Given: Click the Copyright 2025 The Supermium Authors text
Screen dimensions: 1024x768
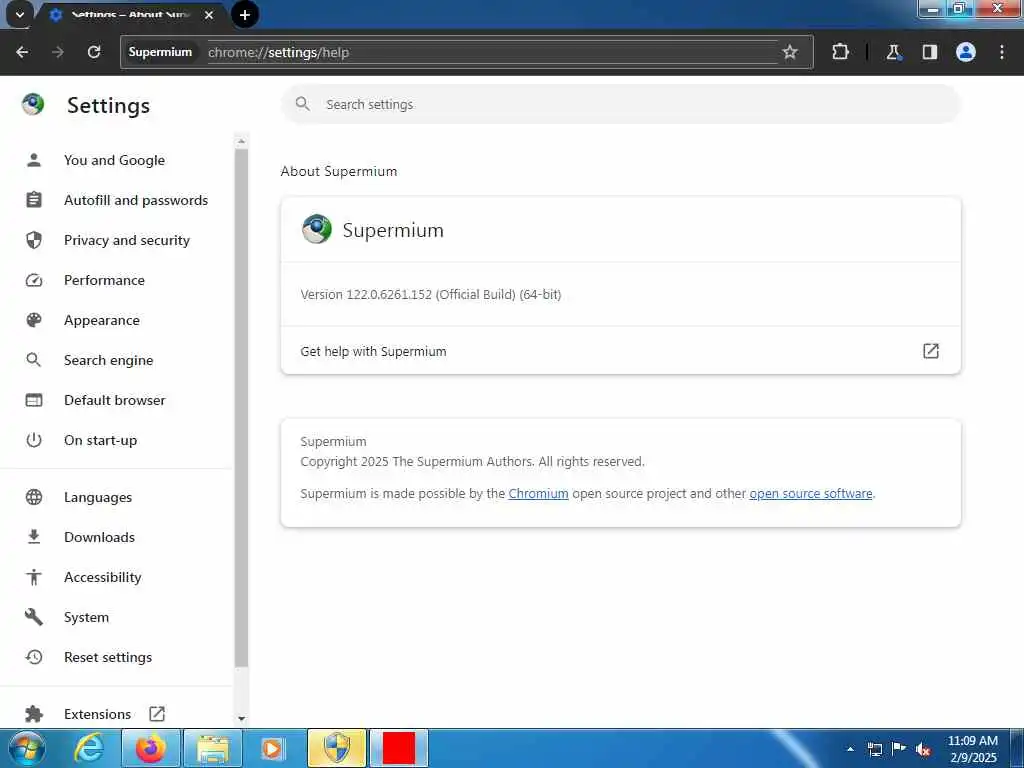Looking at the screenshot, I should coord(472,462).
